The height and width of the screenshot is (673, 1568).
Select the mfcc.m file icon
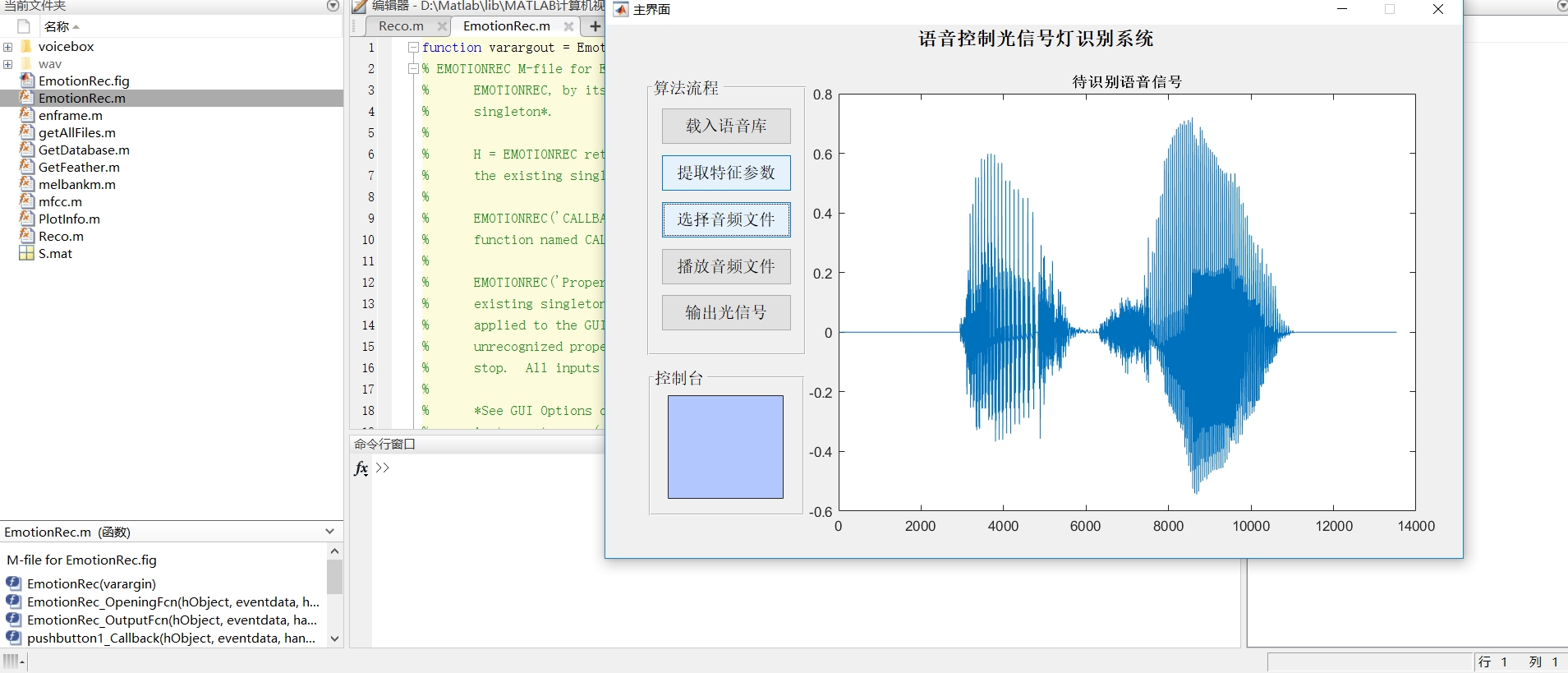(x=27, y=201)
